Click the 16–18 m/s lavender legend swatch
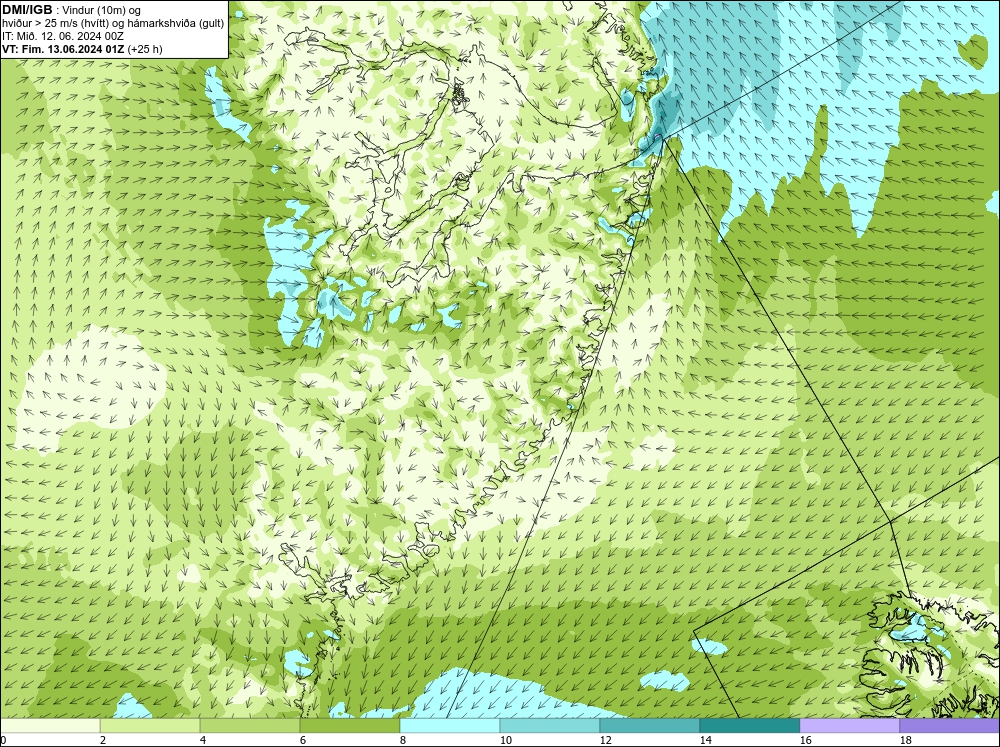Image resolution: width=1000 pixels, height=747 pixels. coord(849,726)
